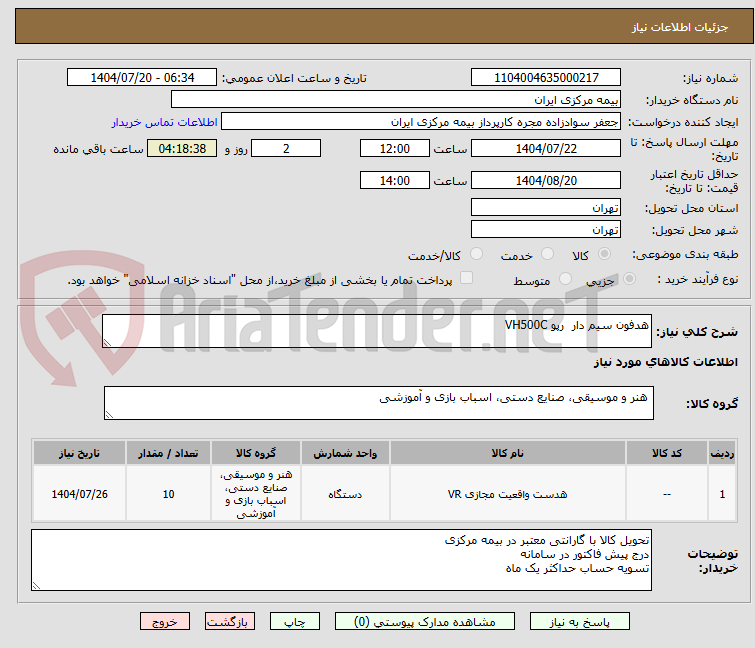The image size is (755, 648).
Task: Click the resize handle of توضیحات خریدار box
Action: [x=37, y=585]
